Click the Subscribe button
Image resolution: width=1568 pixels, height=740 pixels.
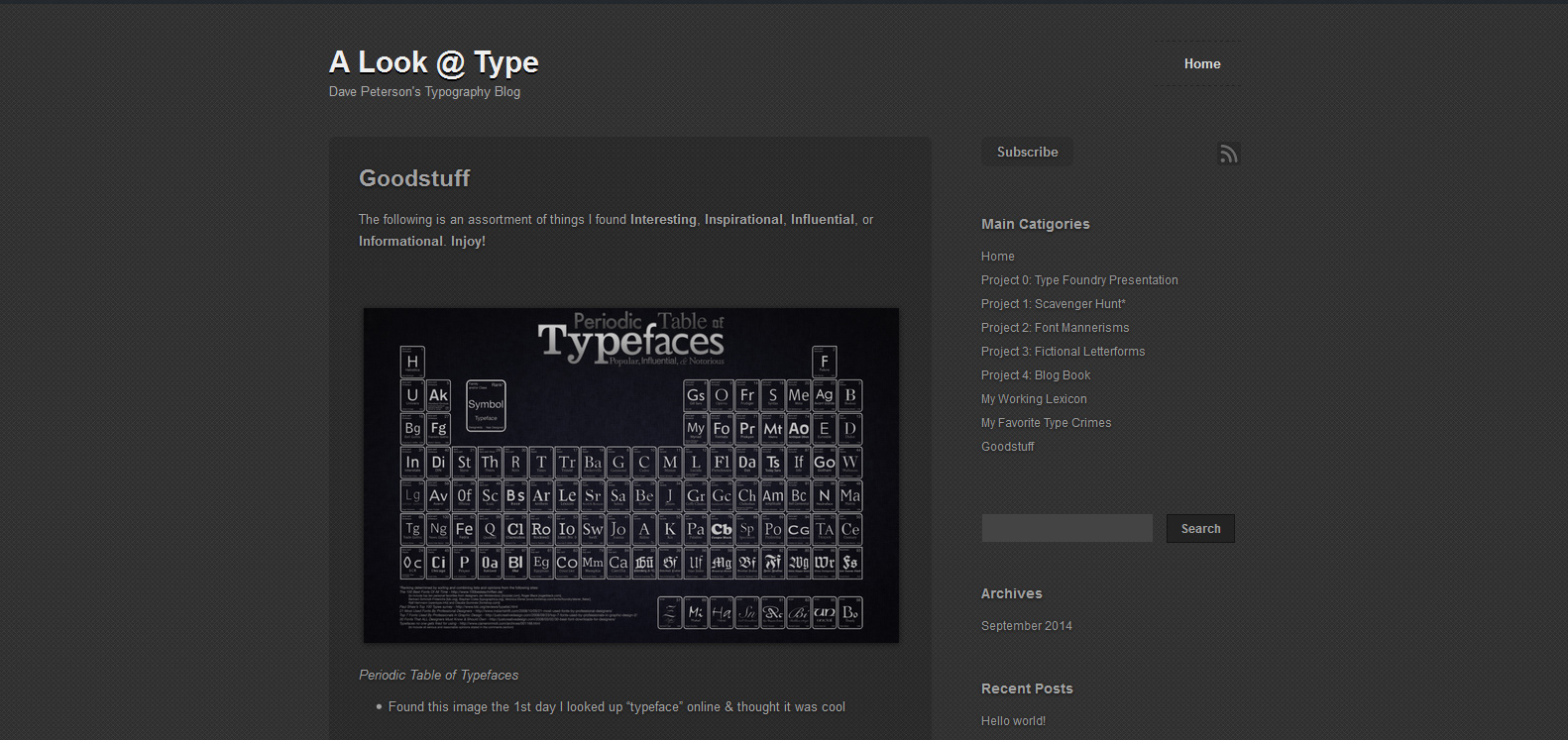[x=1027, y=152]
